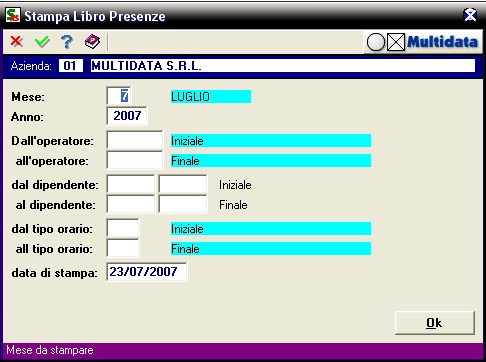The image size is (486, 362).
Task: Open help with the blue question mark
Action: pyautogui.click(x=67, y=42)
